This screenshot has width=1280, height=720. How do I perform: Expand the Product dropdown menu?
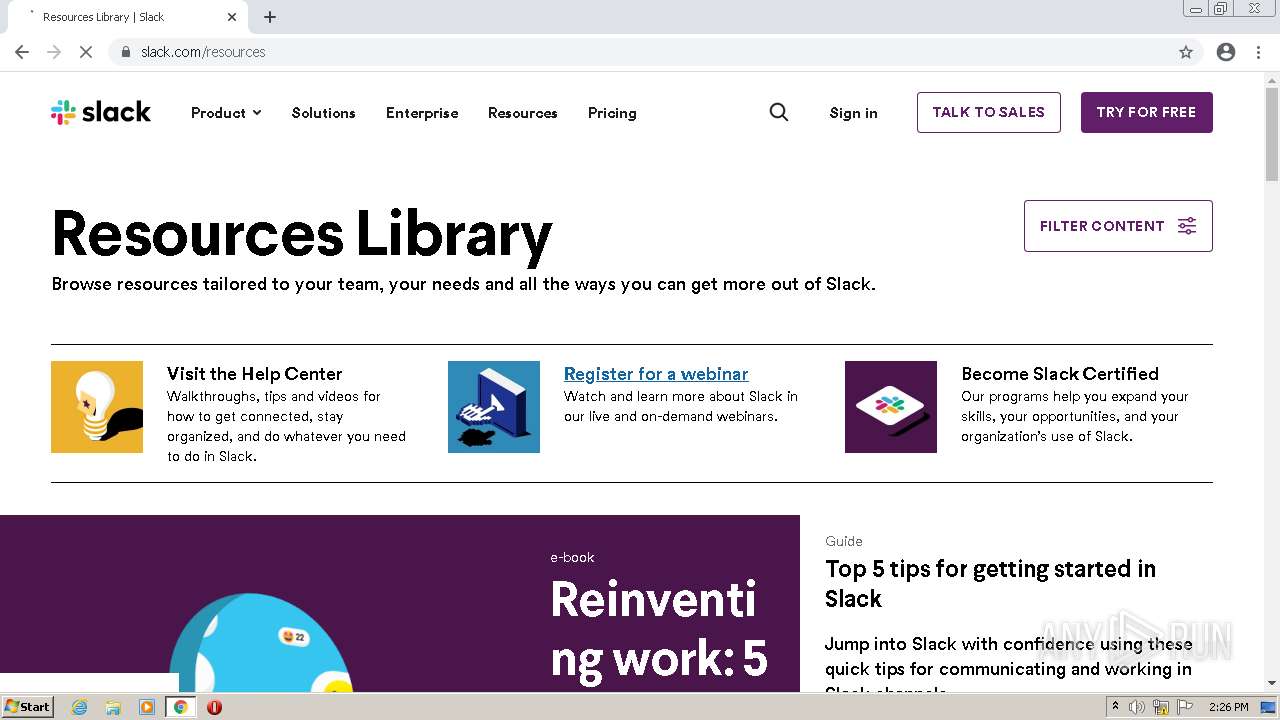click(226, 113)
